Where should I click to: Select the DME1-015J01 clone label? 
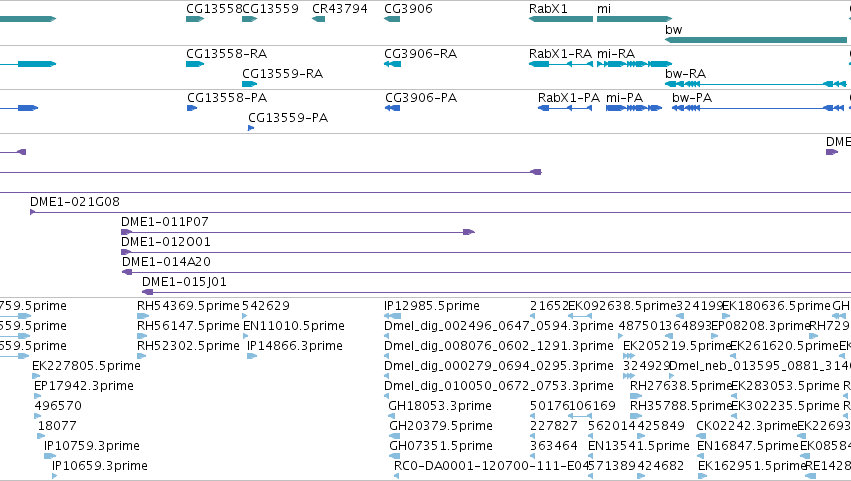pyautogui.click(x=185, y=282)
